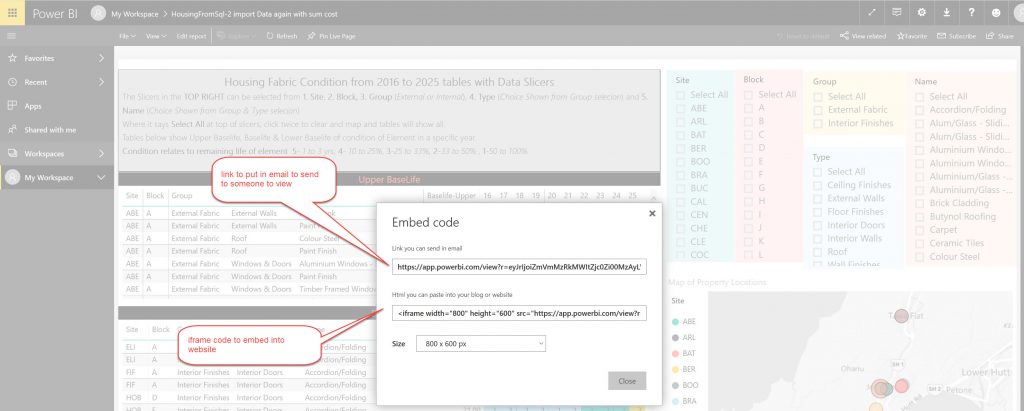Open the help question mark icon

pyautogui.click(x=970, y=13)
